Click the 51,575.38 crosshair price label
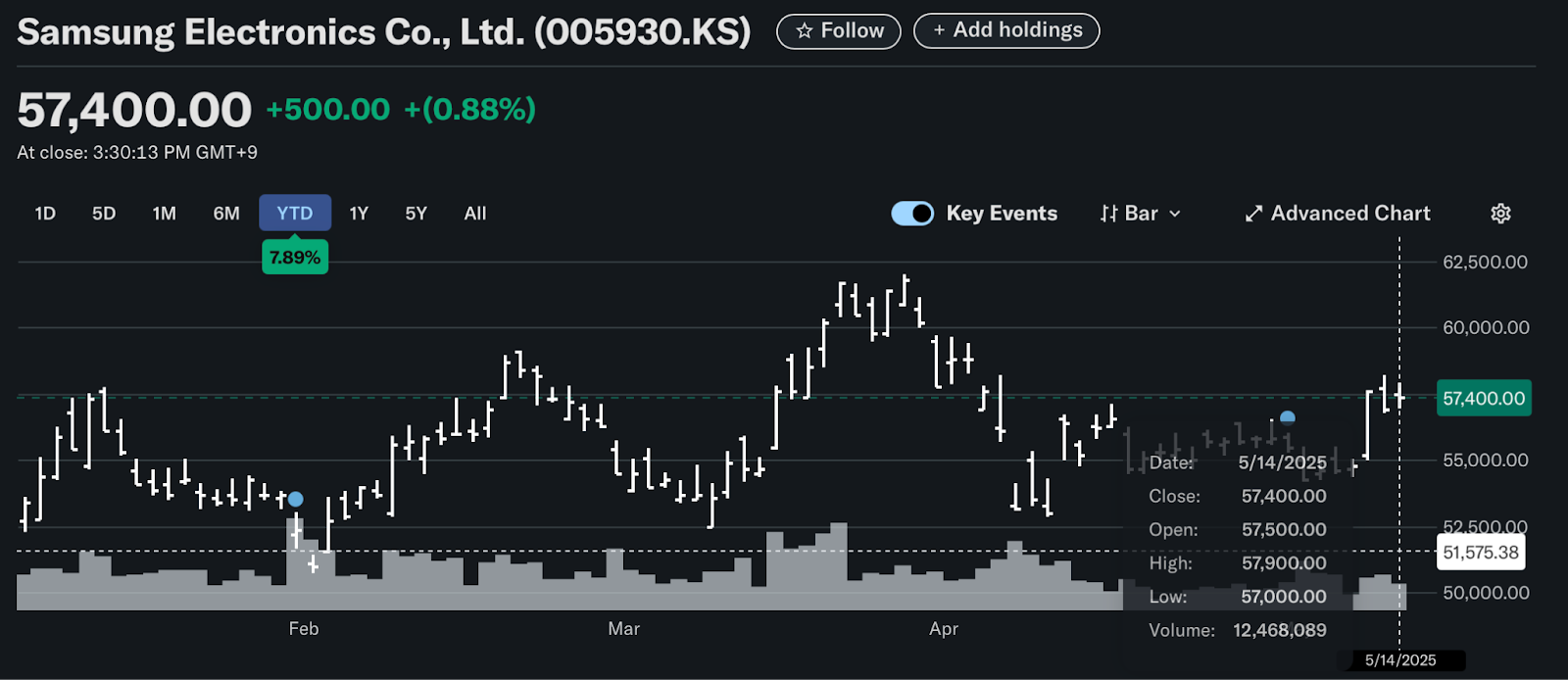This screenshot has width=1568, height=680. pyautogui.click(x=1481, y=553)
